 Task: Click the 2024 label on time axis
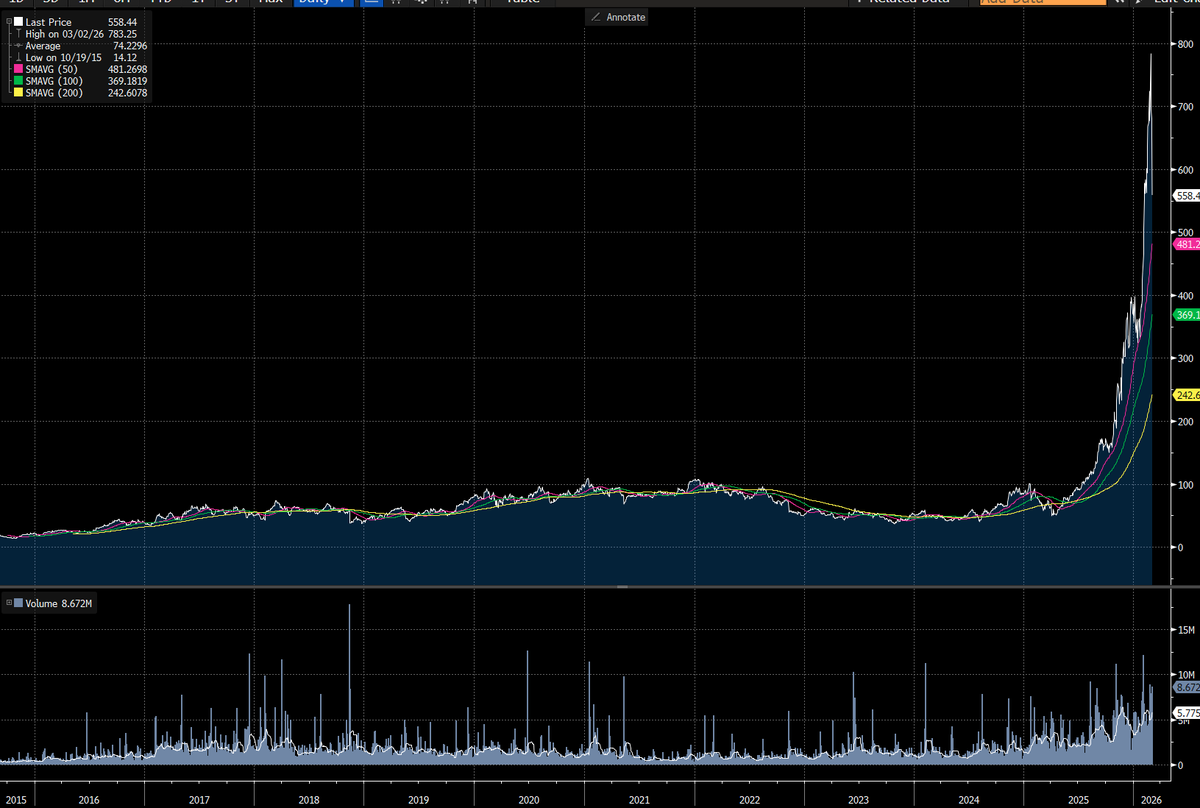click(969, 799)
